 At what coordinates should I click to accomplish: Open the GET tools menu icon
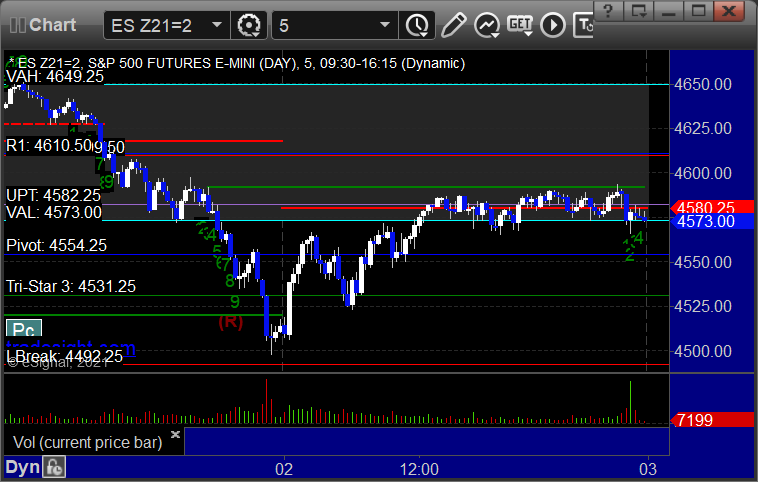coord(520,25)
